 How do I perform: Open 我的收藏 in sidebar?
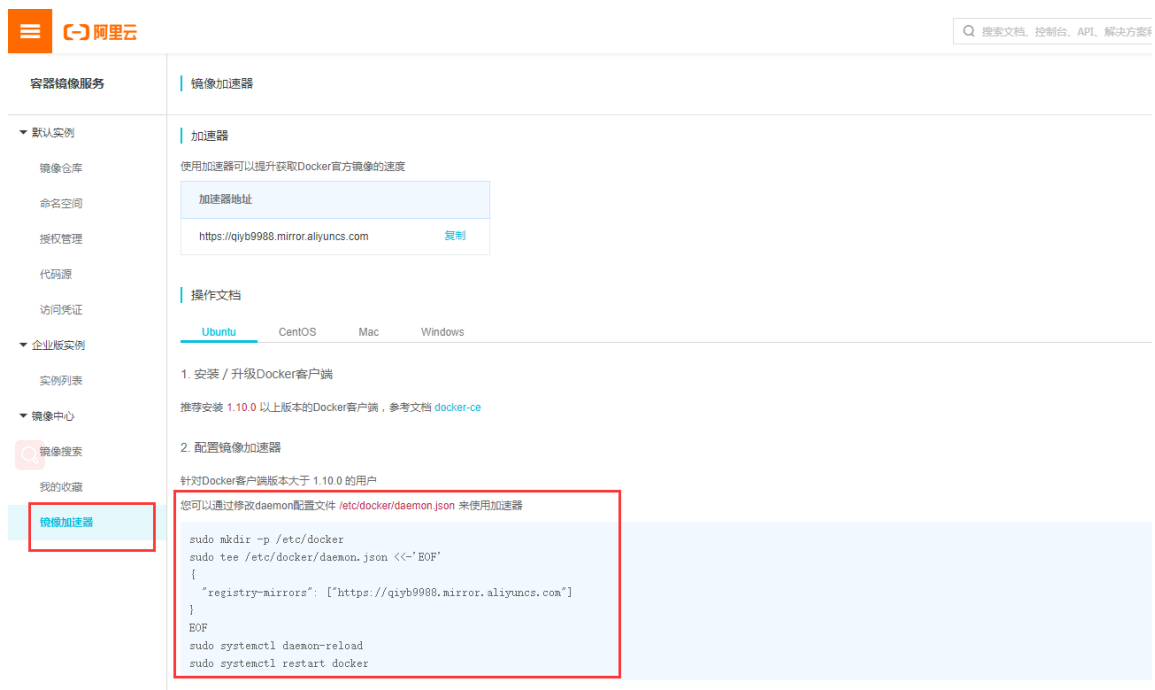61,487
